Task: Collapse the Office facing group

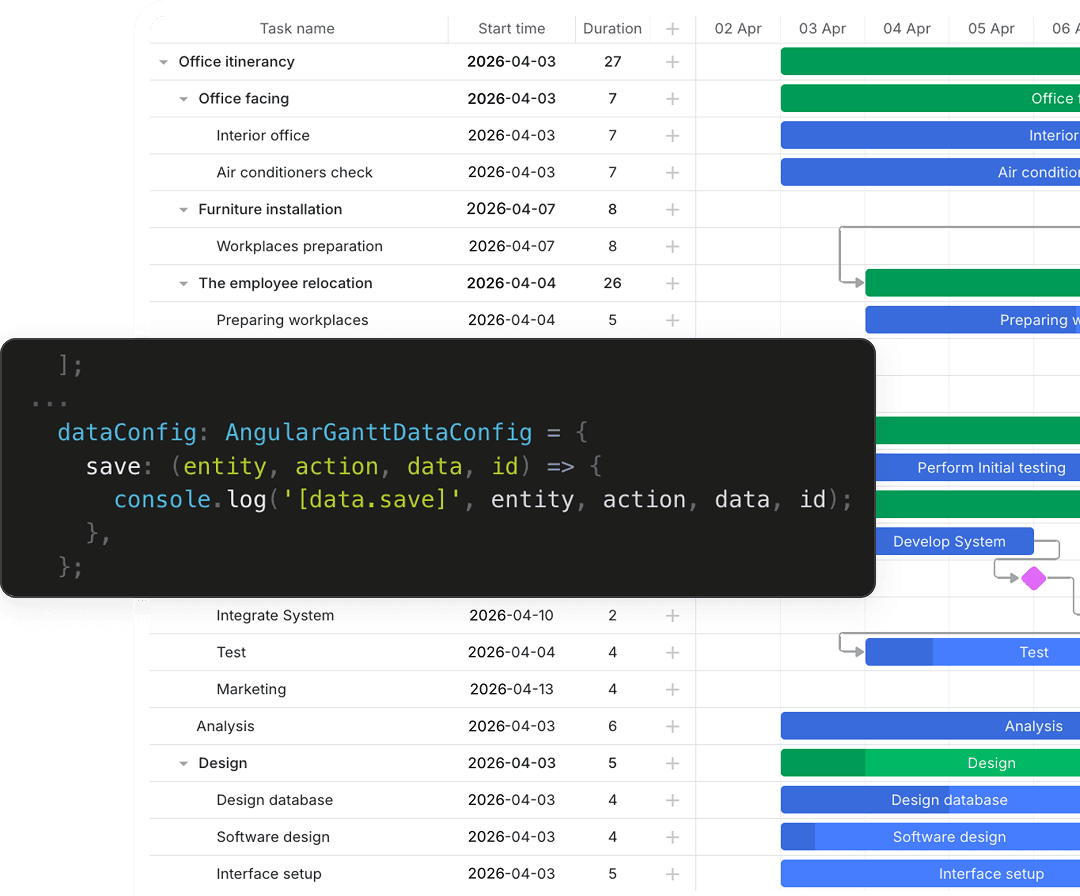Action: point(183,99)
